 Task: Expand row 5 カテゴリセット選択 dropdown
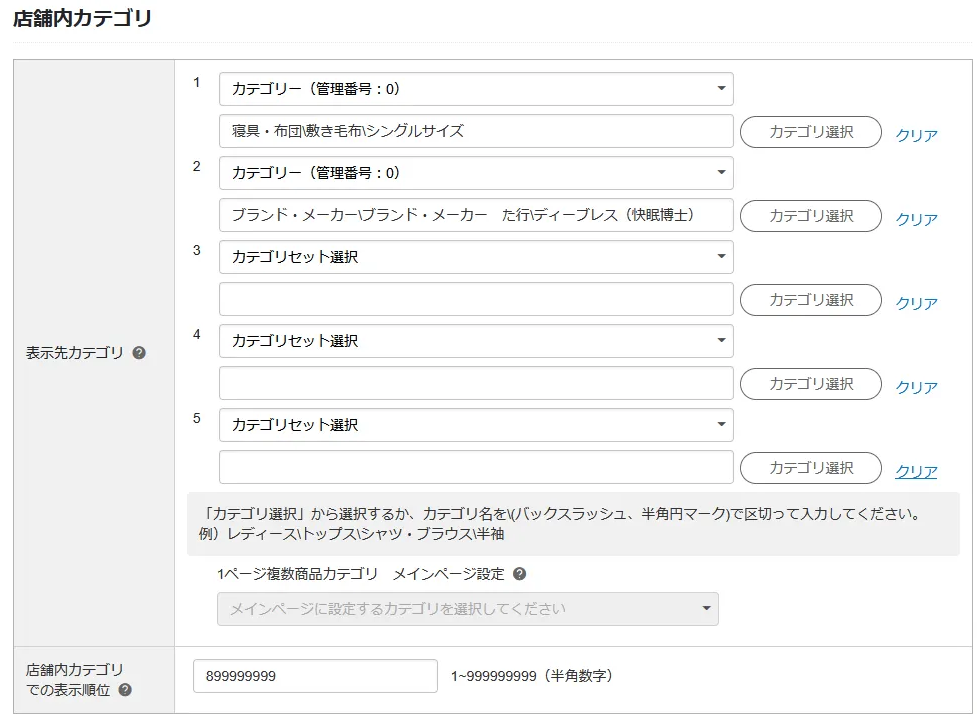(476, 425)
